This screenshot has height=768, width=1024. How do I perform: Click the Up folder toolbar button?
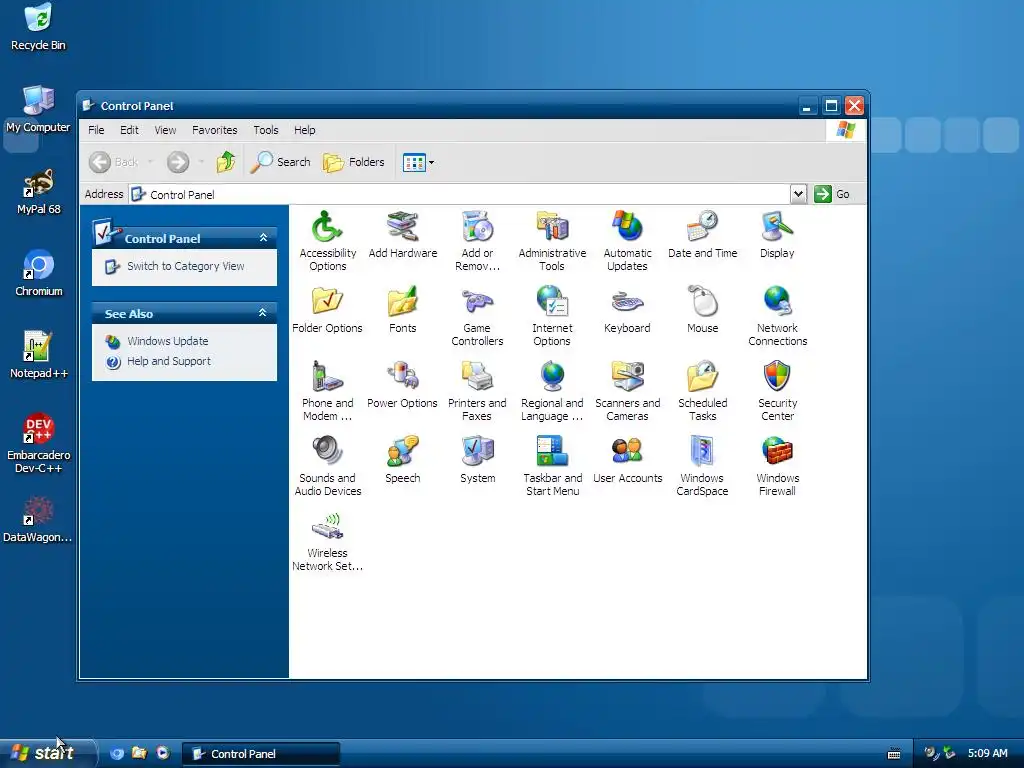(226, 162)
